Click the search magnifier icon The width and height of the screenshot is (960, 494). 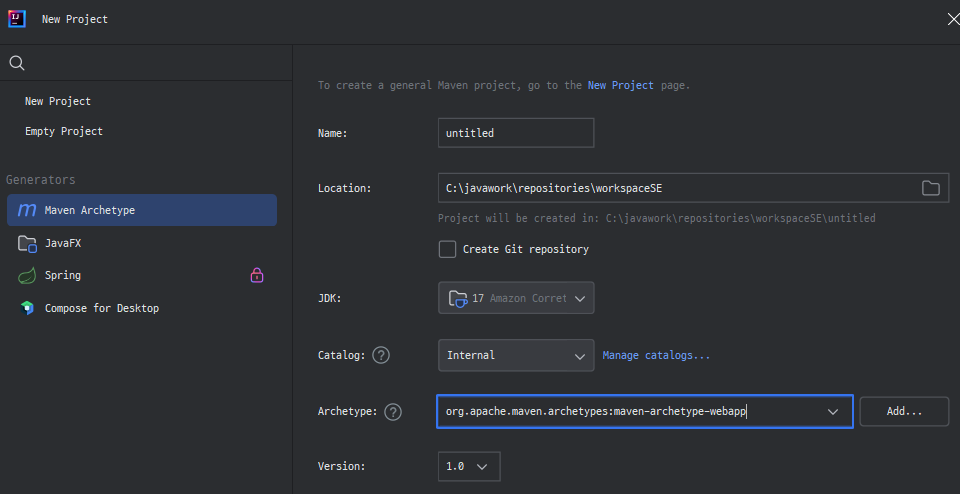tap(16, 63)
